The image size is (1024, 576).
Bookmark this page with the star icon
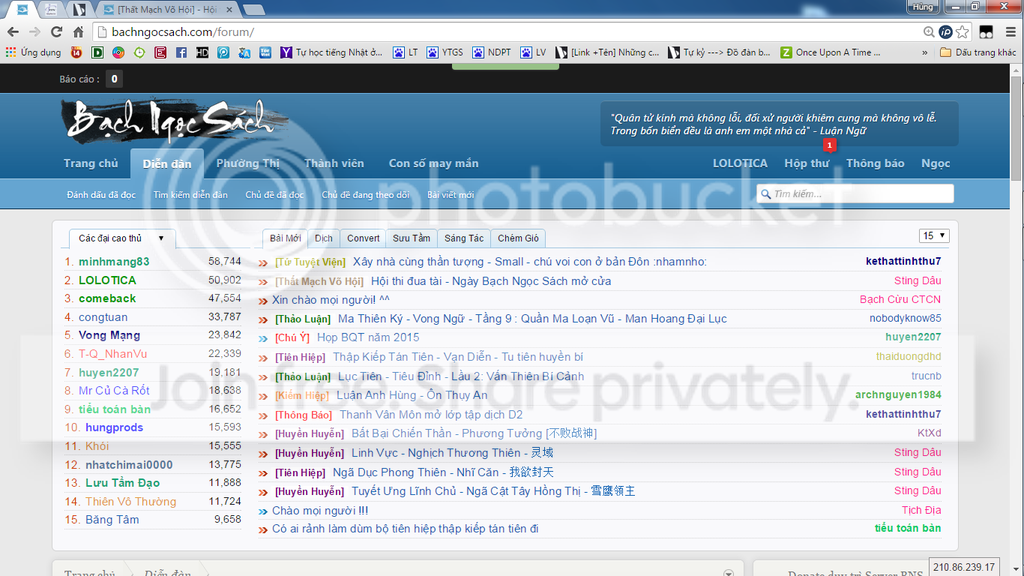pyautogui.click(x=962, y=32)
